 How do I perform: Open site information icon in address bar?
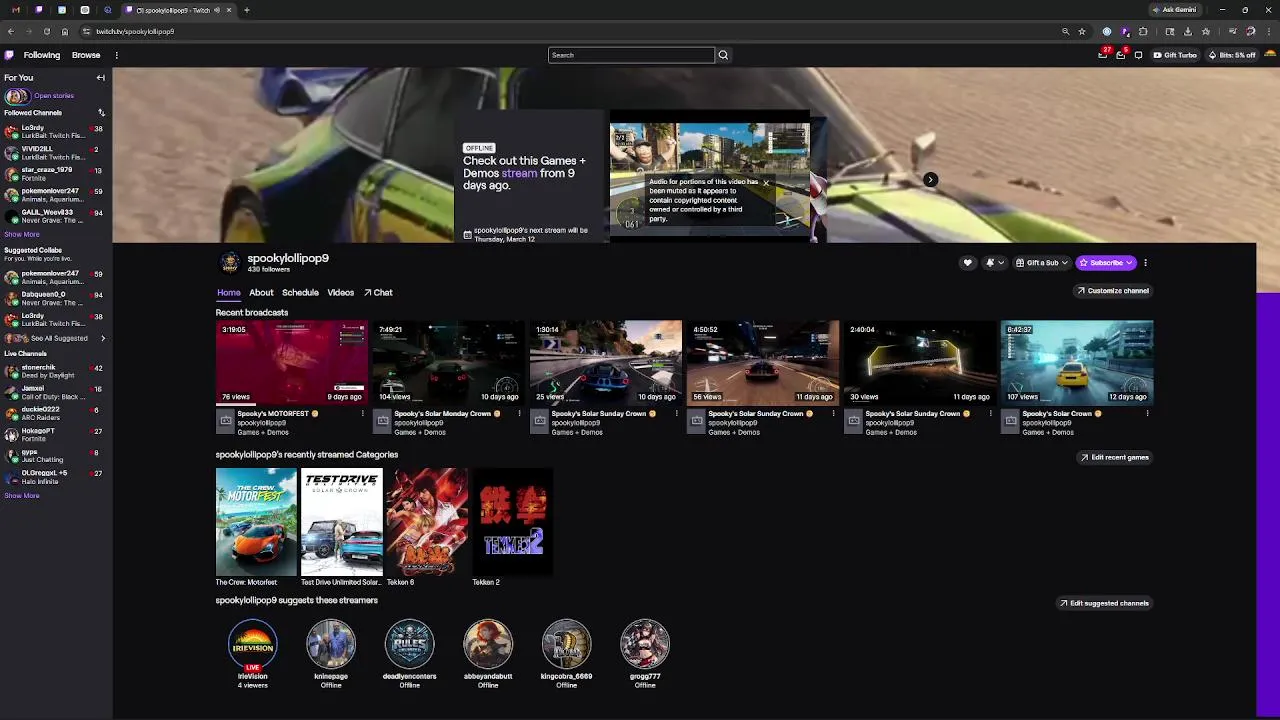point(86,31)
